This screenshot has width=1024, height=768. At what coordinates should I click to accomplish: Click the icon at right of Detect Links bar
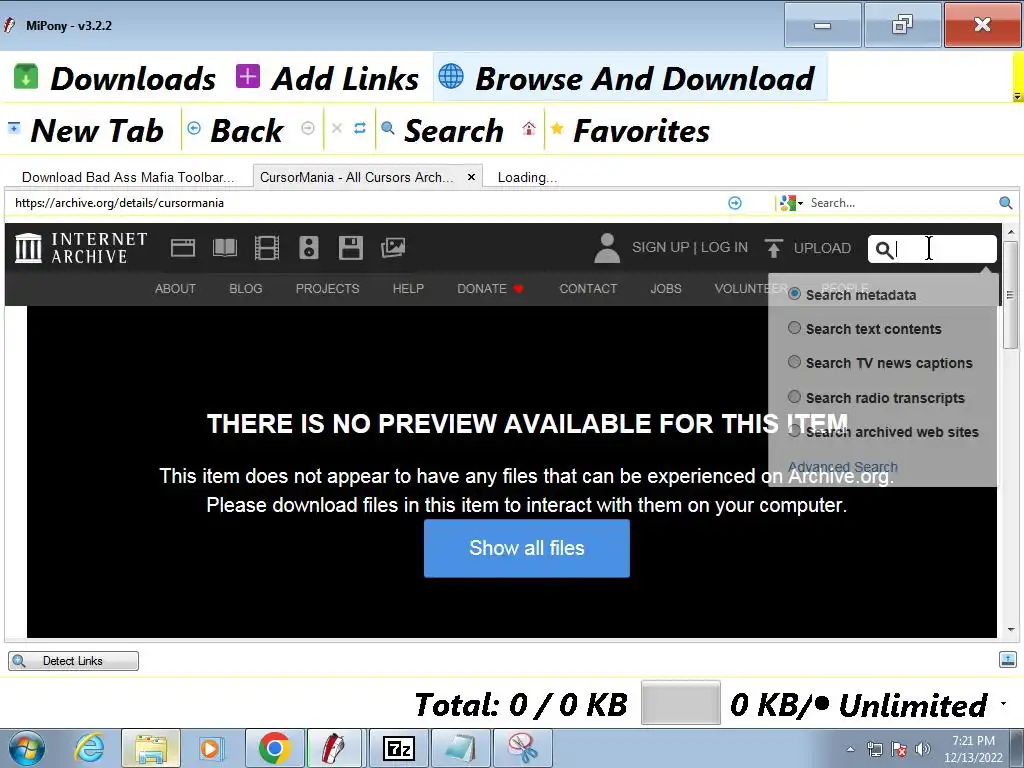[1007, 660]
